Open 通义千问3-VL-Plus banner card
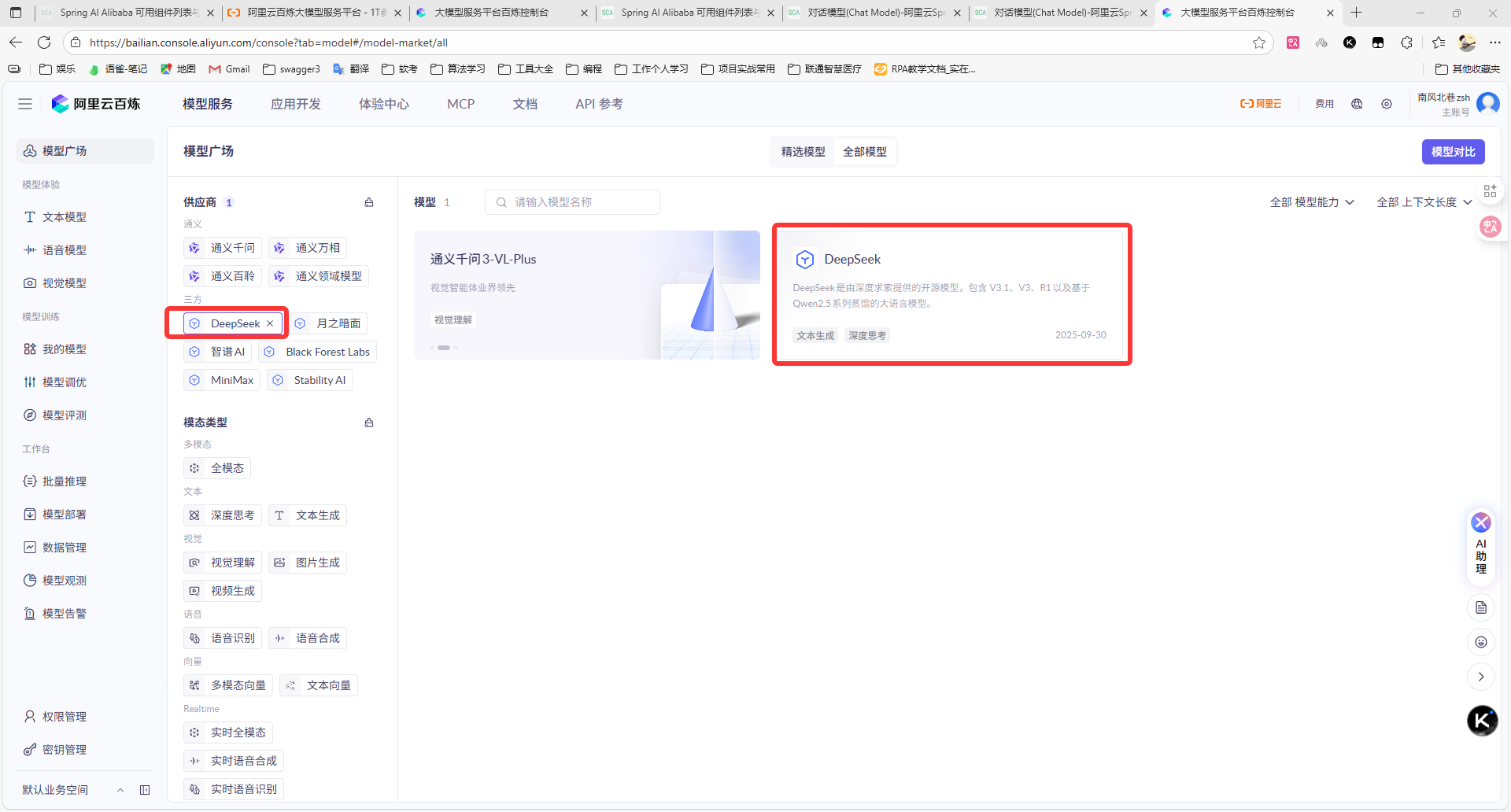Viewport: 1511px width, 812px height. tap(587, 295)
